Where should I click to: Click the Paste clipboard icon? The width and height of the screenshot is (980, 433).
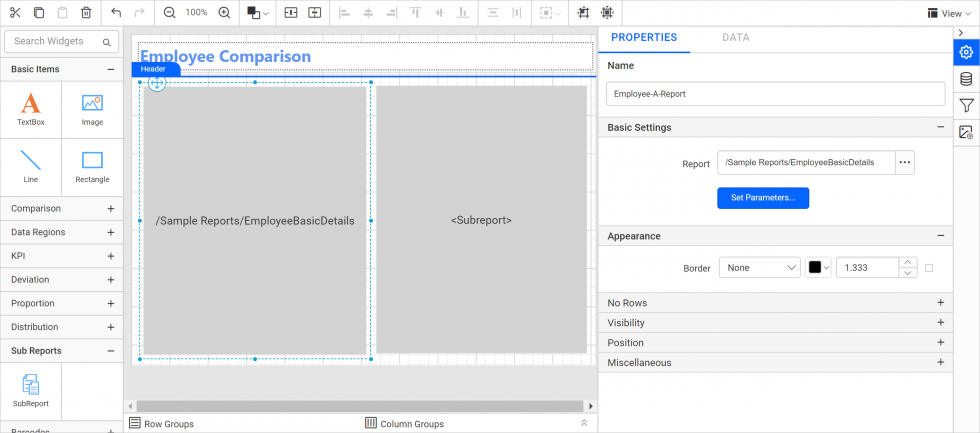tap(62, 12)
